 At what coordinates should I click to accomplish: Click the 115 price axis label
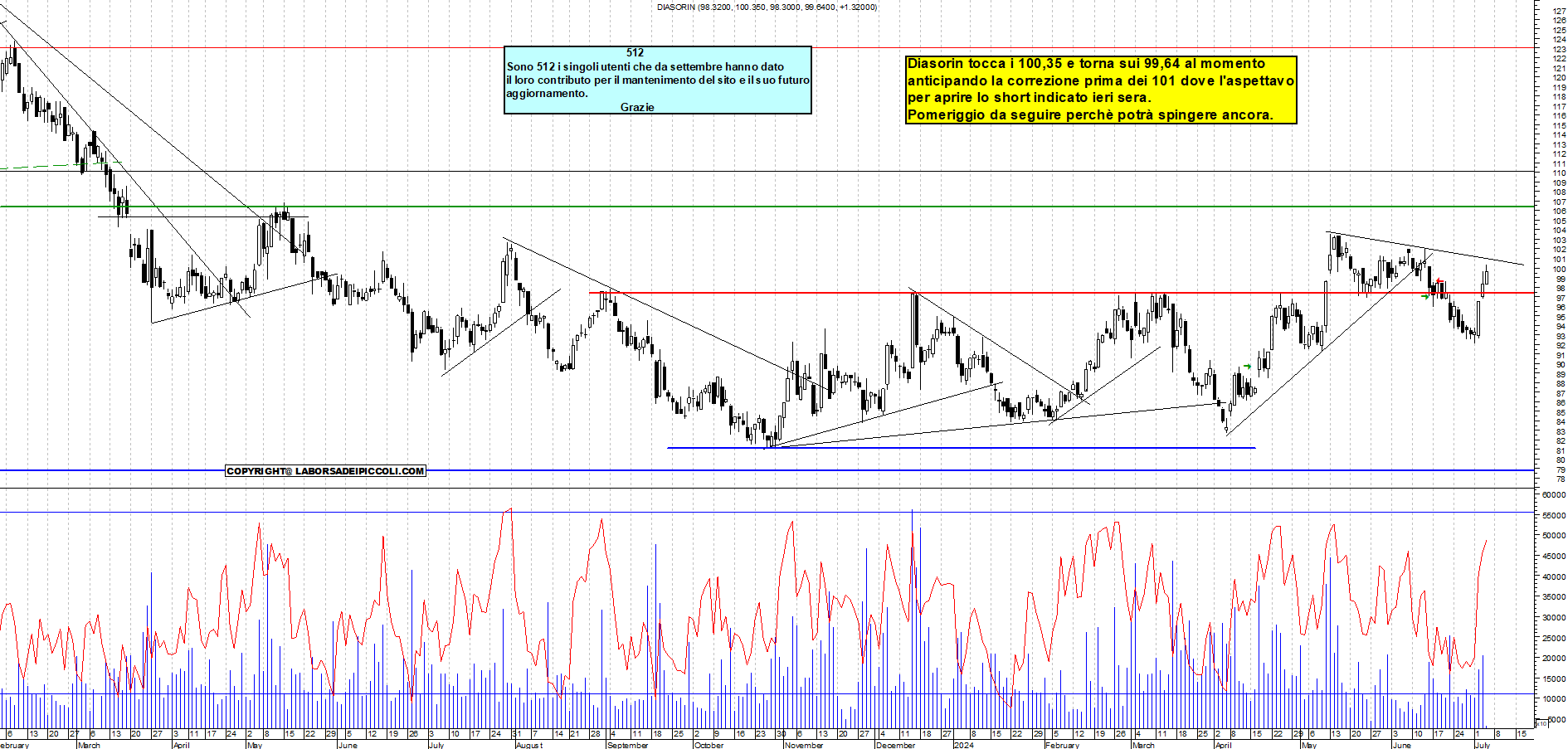pos(1560,126)
